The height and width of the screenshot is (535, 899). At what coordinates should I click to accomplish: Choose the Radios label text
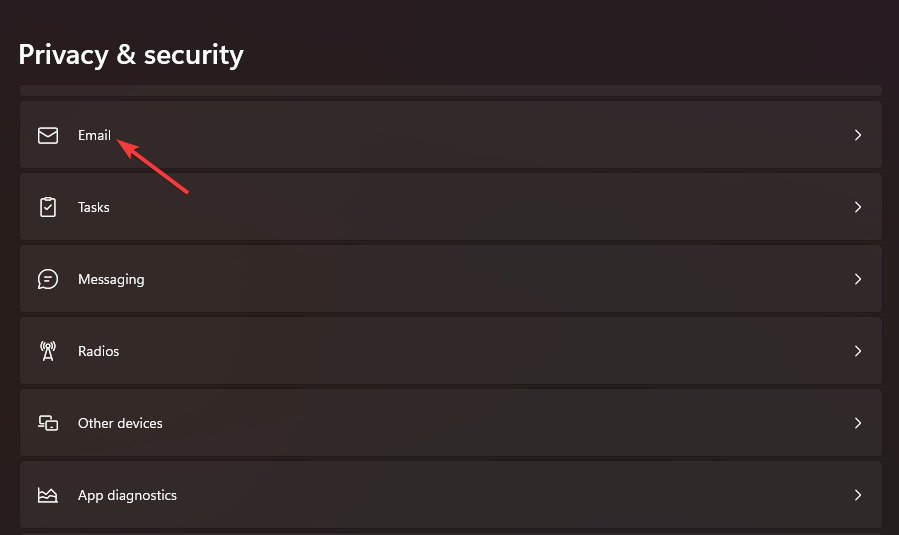point(98,351)
